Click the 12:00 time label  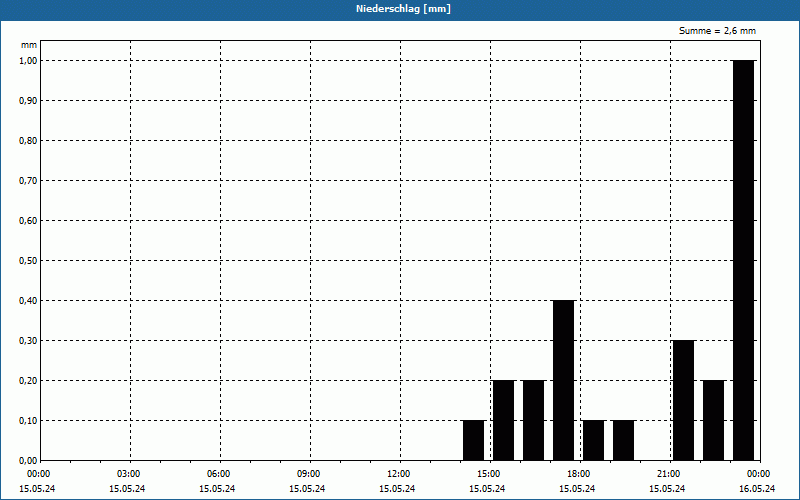pyautogui.click(x=397, y=474)
